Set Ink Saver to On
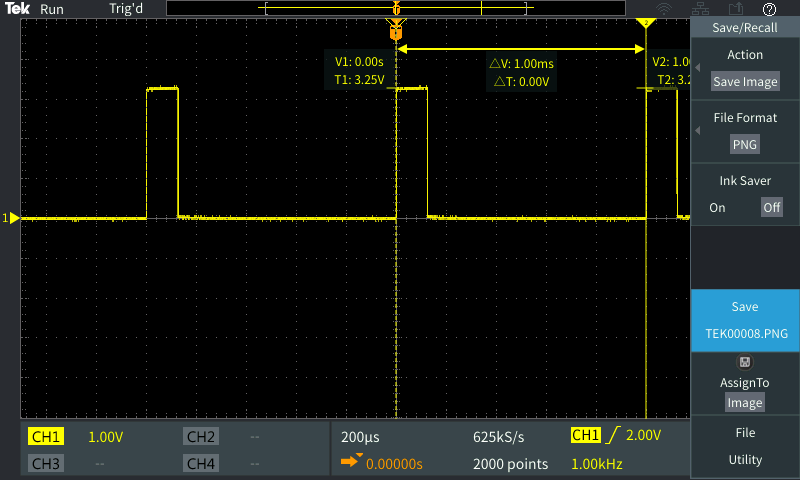 coord(717,208)
